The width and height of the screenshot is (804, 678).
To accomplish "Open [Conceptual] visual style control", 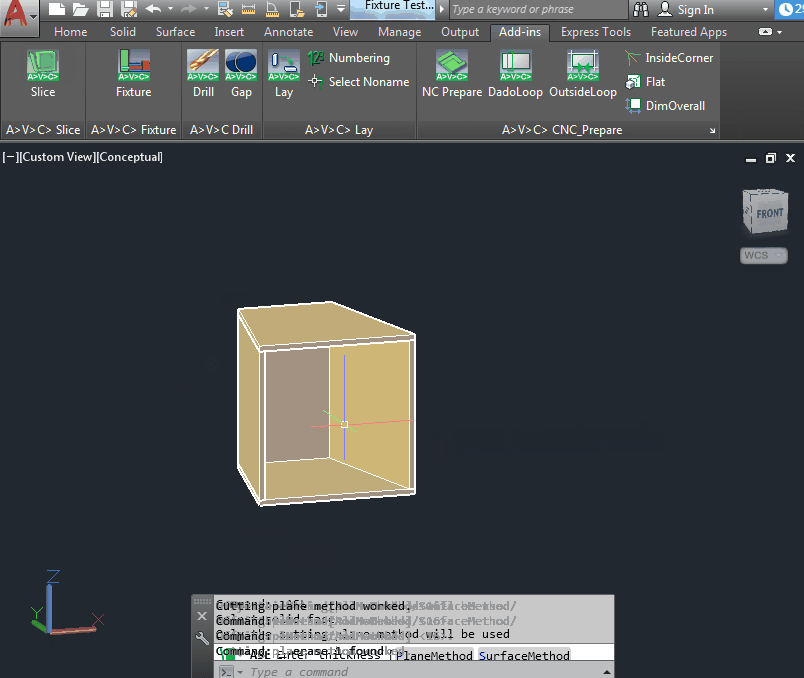I will [x=130, y=157].
